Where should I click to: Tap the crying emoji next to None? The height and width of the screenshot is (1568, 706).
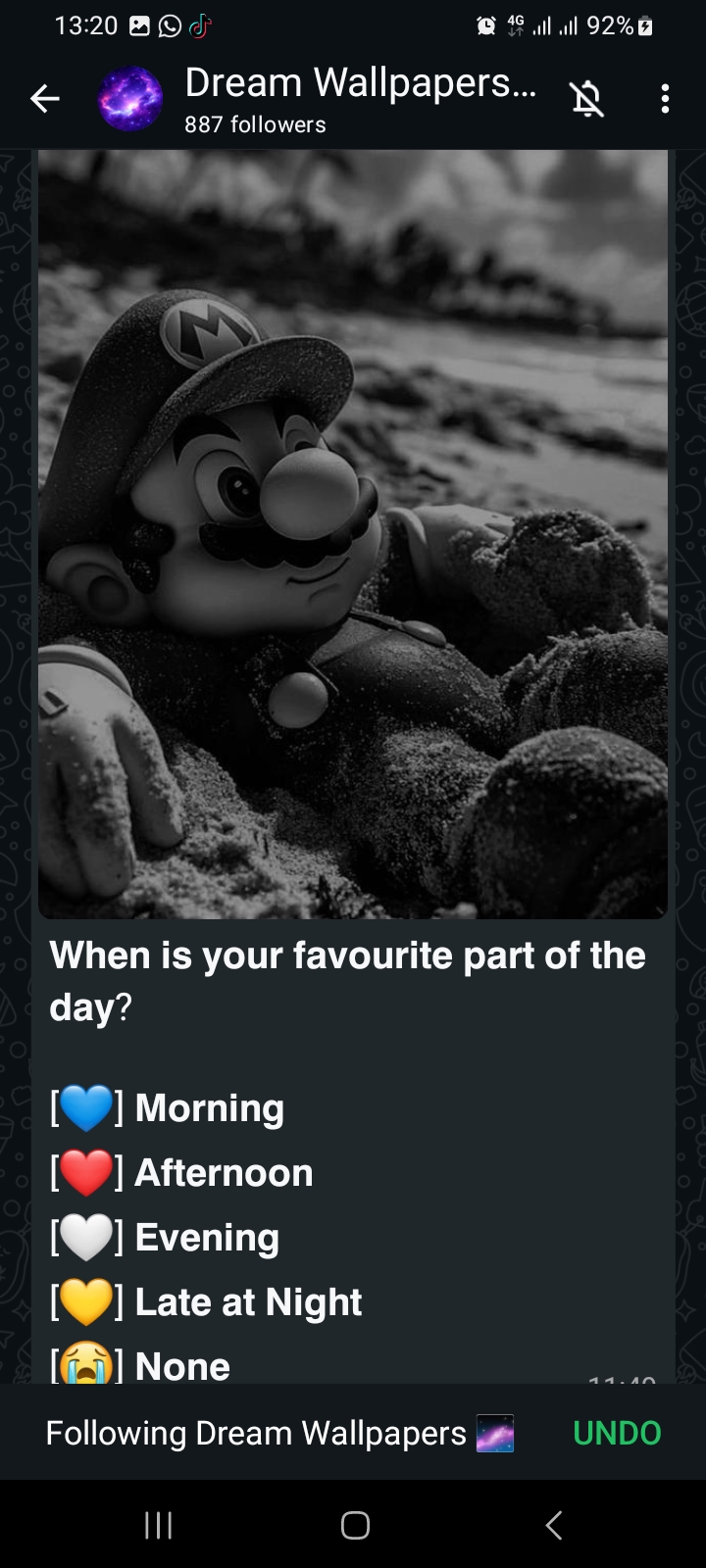tap(86, 1363)
